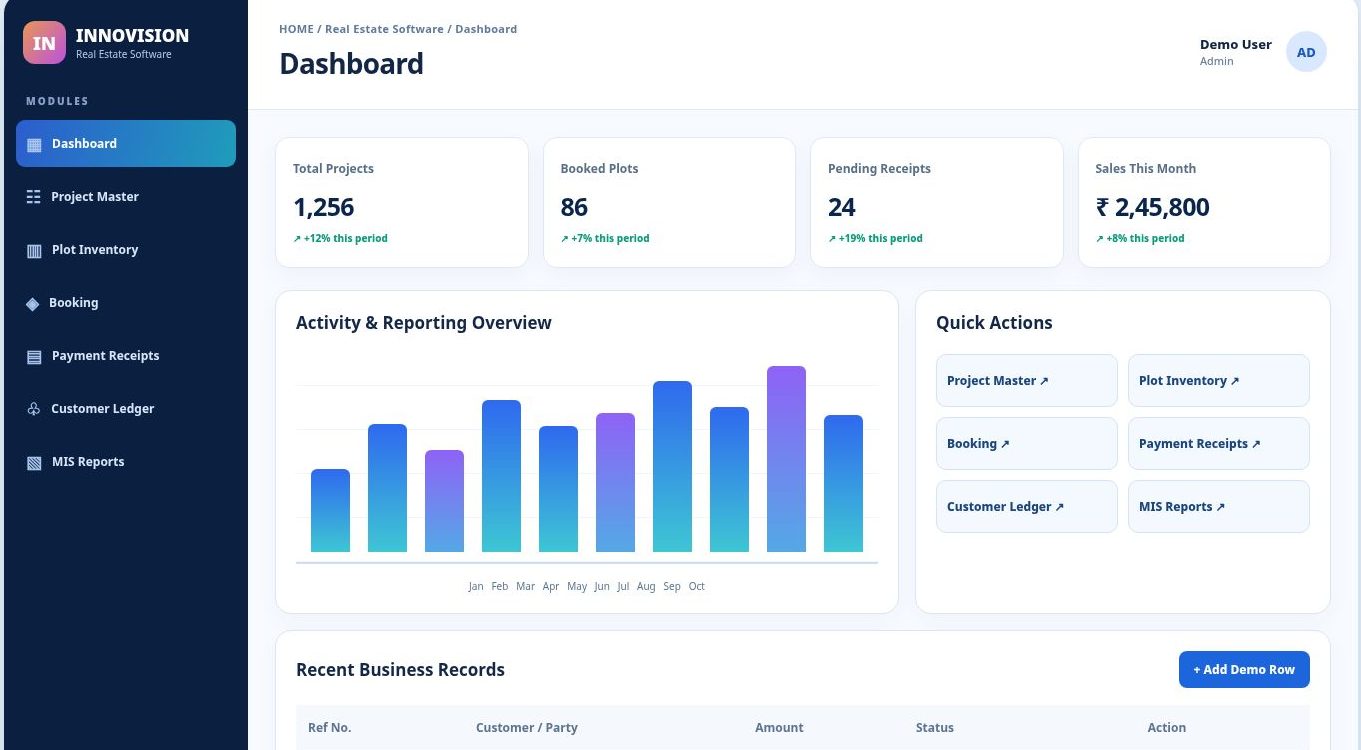Click the Pending Receipts stat card

click(x=936, y=203)
